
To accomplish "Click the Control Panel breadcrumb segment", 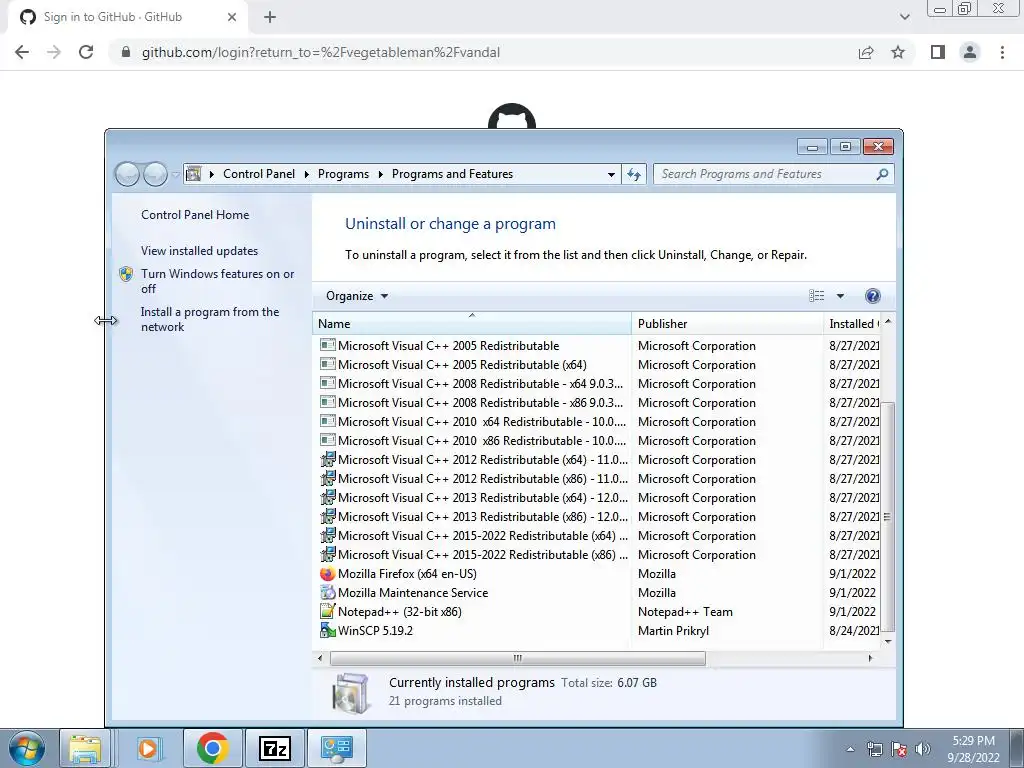I will pyautogui.click(x=259, y=174).
